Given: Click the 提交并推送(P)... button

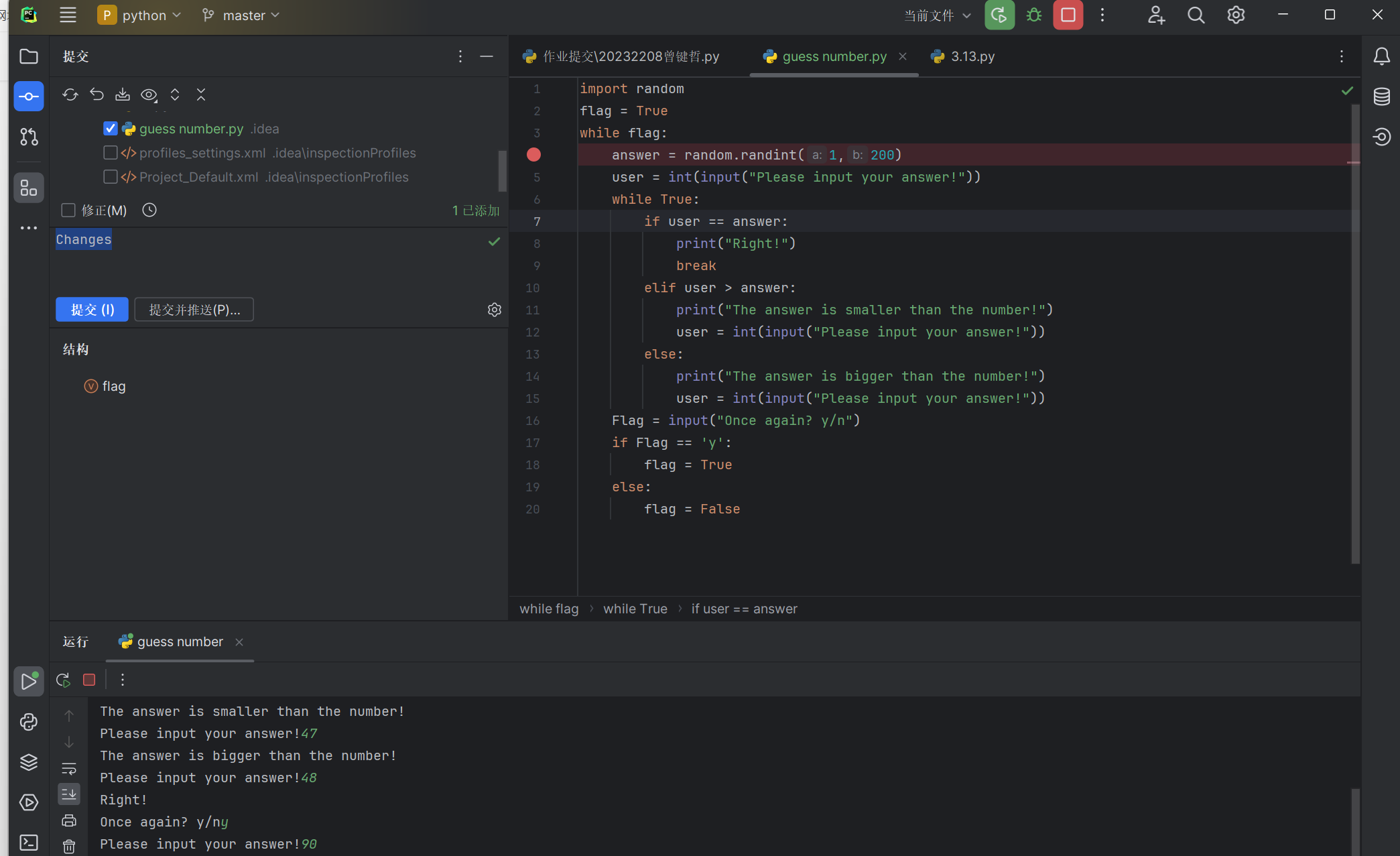Looking at the screenshot, I should click(x=194, y=310).
